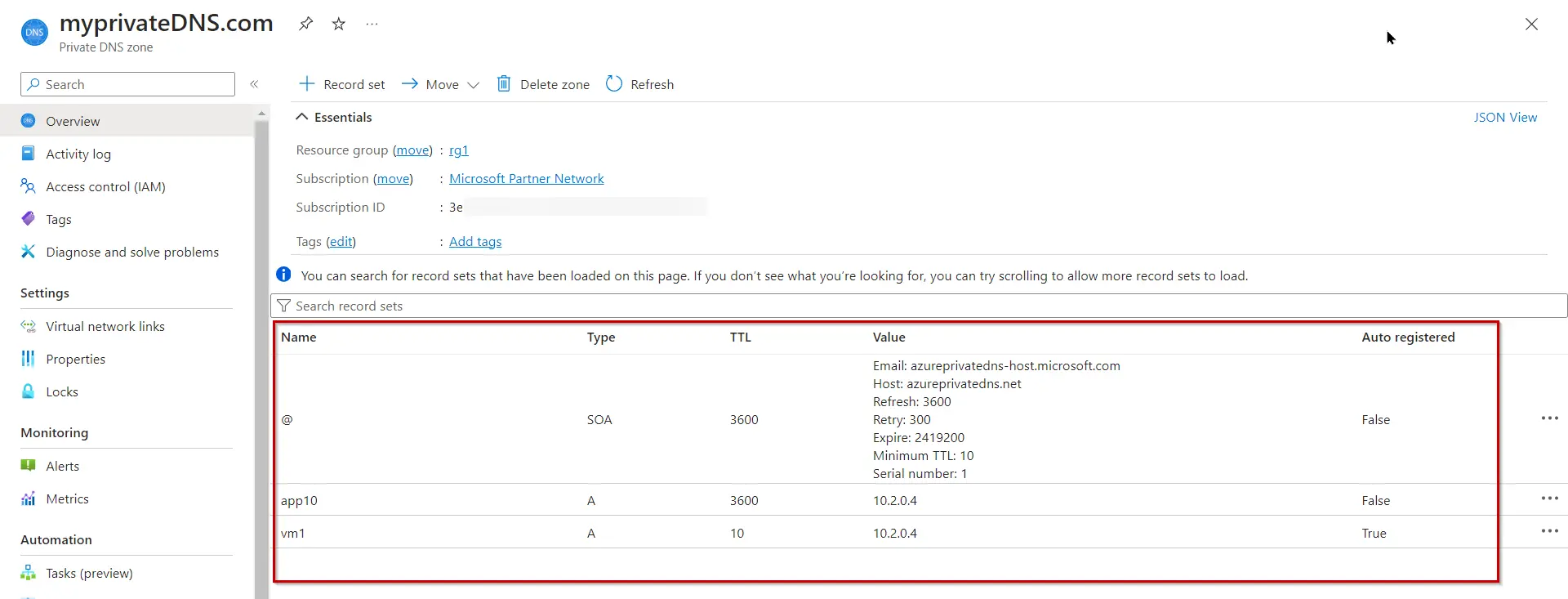Viewport: 1568px width, 599px height.
Task: Click the Refresh icon in toolbar
Action: (614, 84)
